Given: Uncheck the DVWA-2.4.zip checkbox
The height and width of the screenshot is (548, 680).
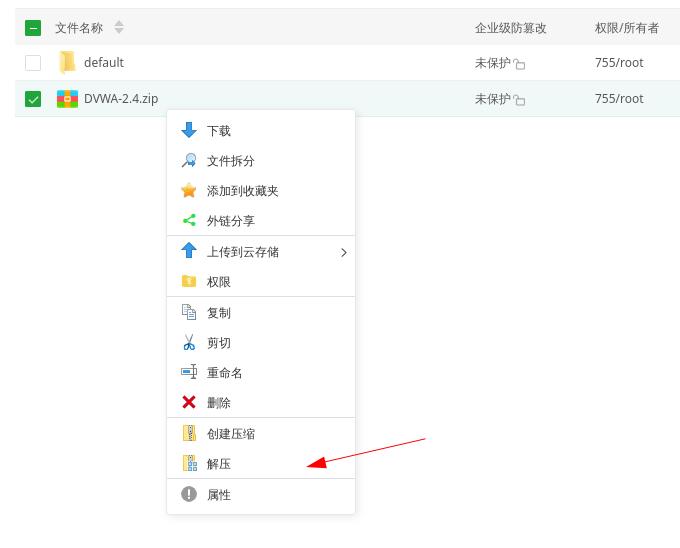Looking at the screenshot, I should click(33, 99).
